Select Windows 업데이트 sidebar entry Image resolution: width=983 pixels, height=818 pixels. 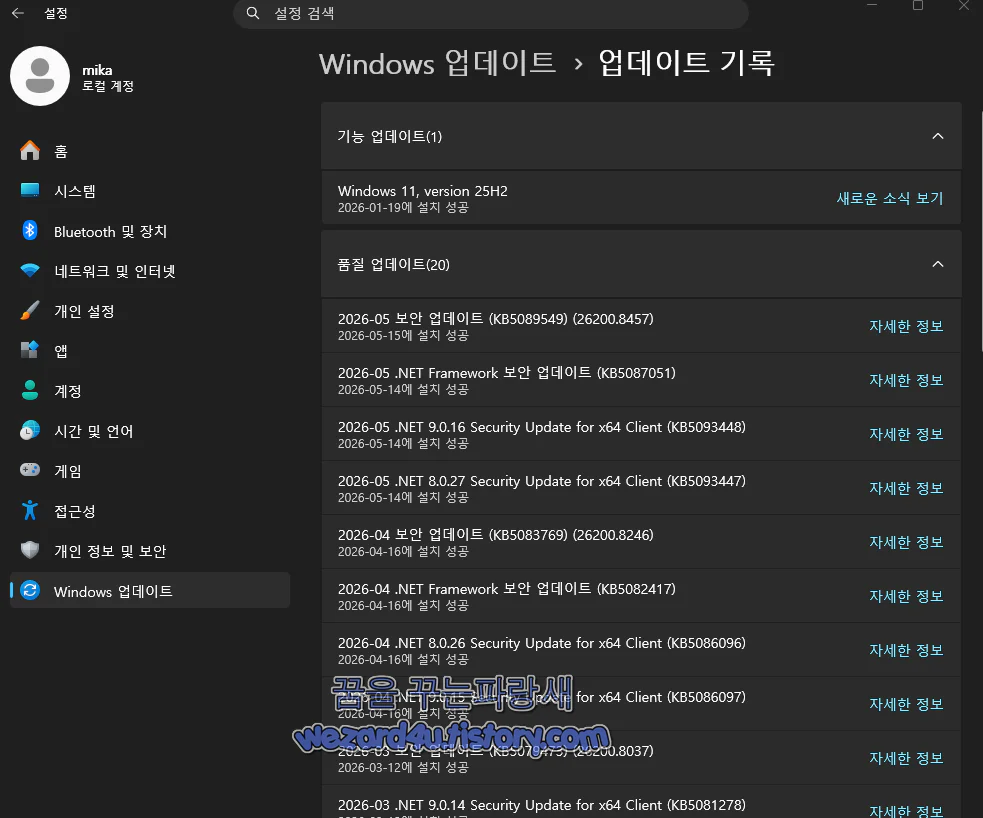[150, 590]
